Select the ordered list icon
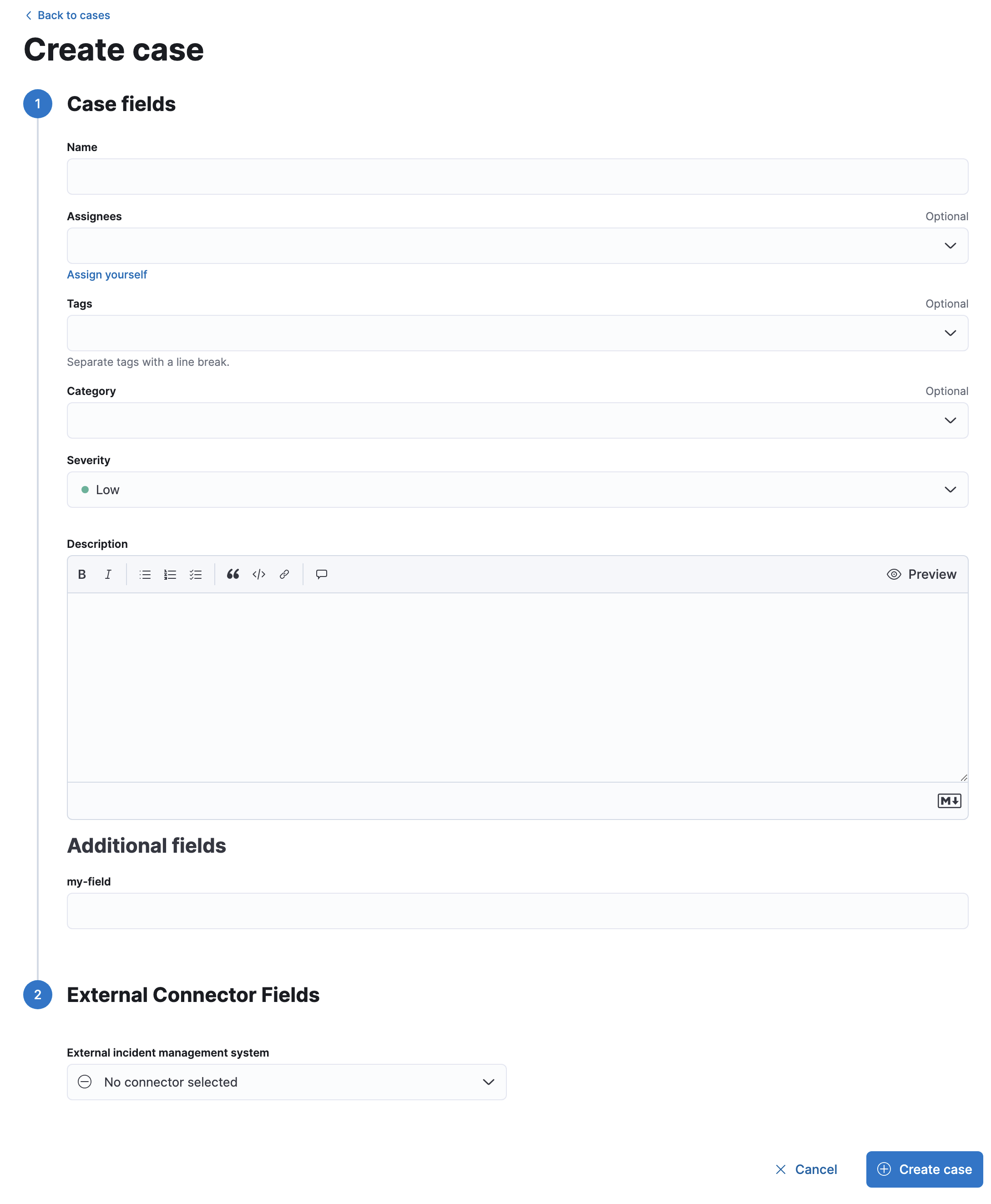 (x=171, y=574)
